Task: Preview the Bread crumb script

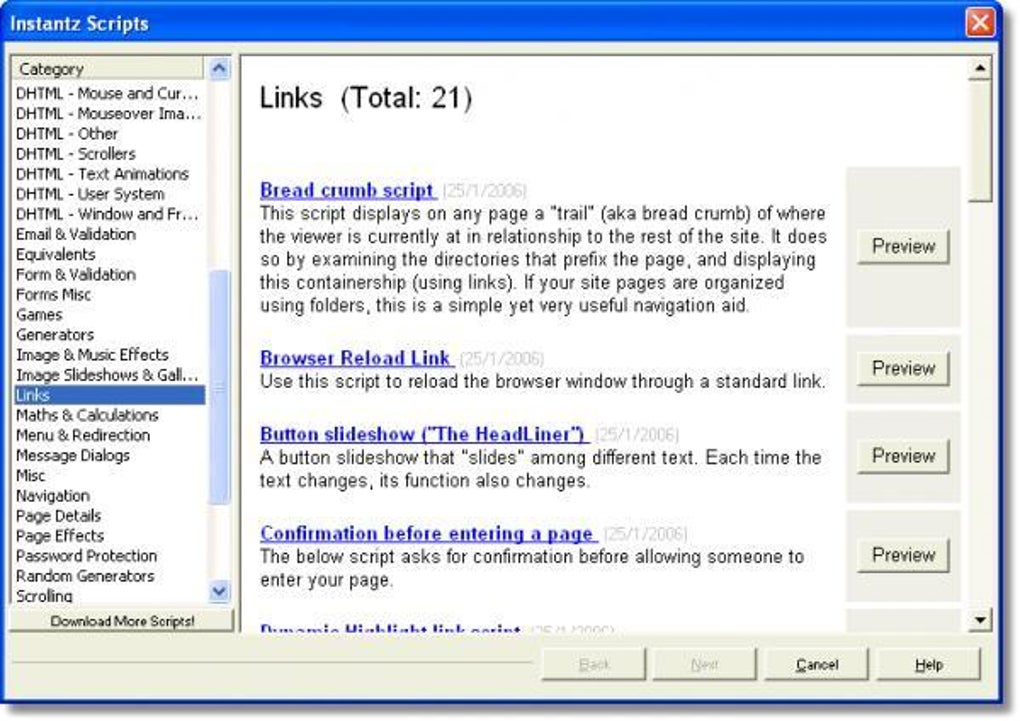Action: (x=903, y=247)
